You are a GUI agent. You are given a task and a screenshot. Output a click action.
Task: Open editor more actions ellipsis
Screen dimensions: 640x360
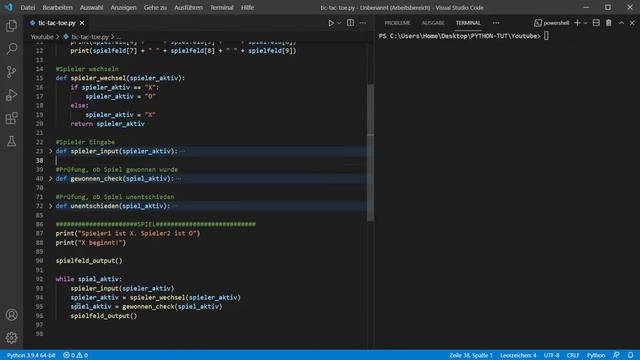363,23
